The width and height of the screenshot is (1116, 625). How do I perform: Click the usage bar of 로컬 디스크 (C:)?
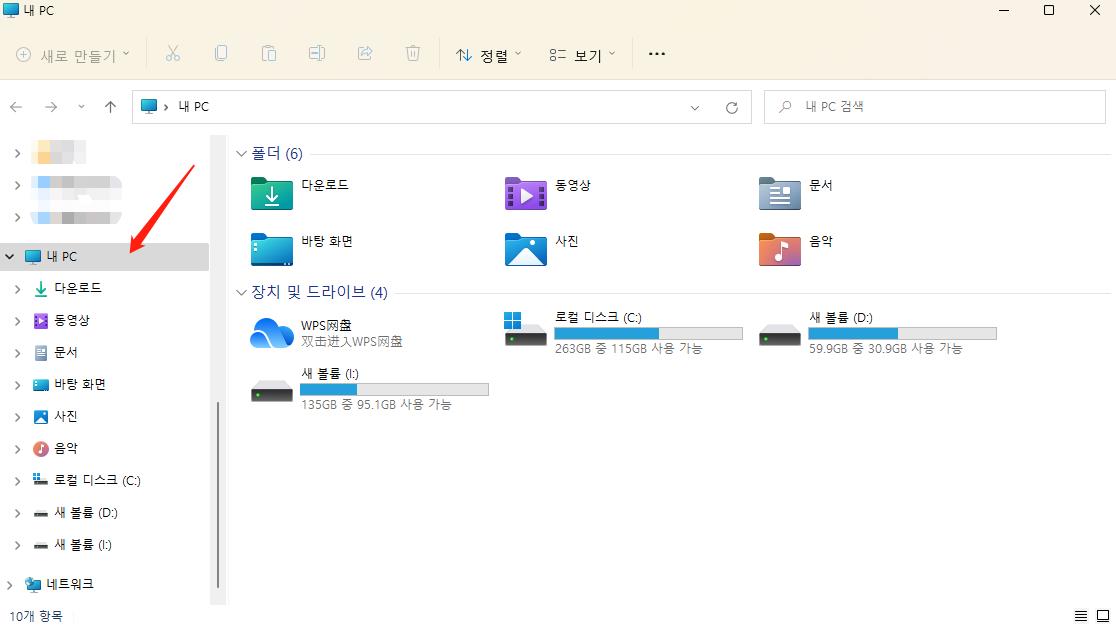[650, 331]
